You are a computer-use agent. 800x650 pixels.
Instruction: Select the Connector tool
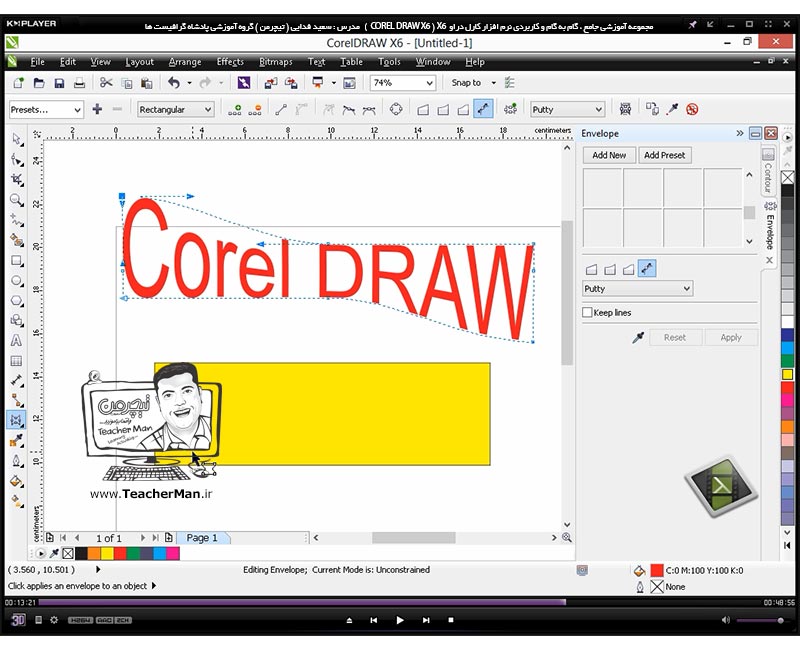16,401
